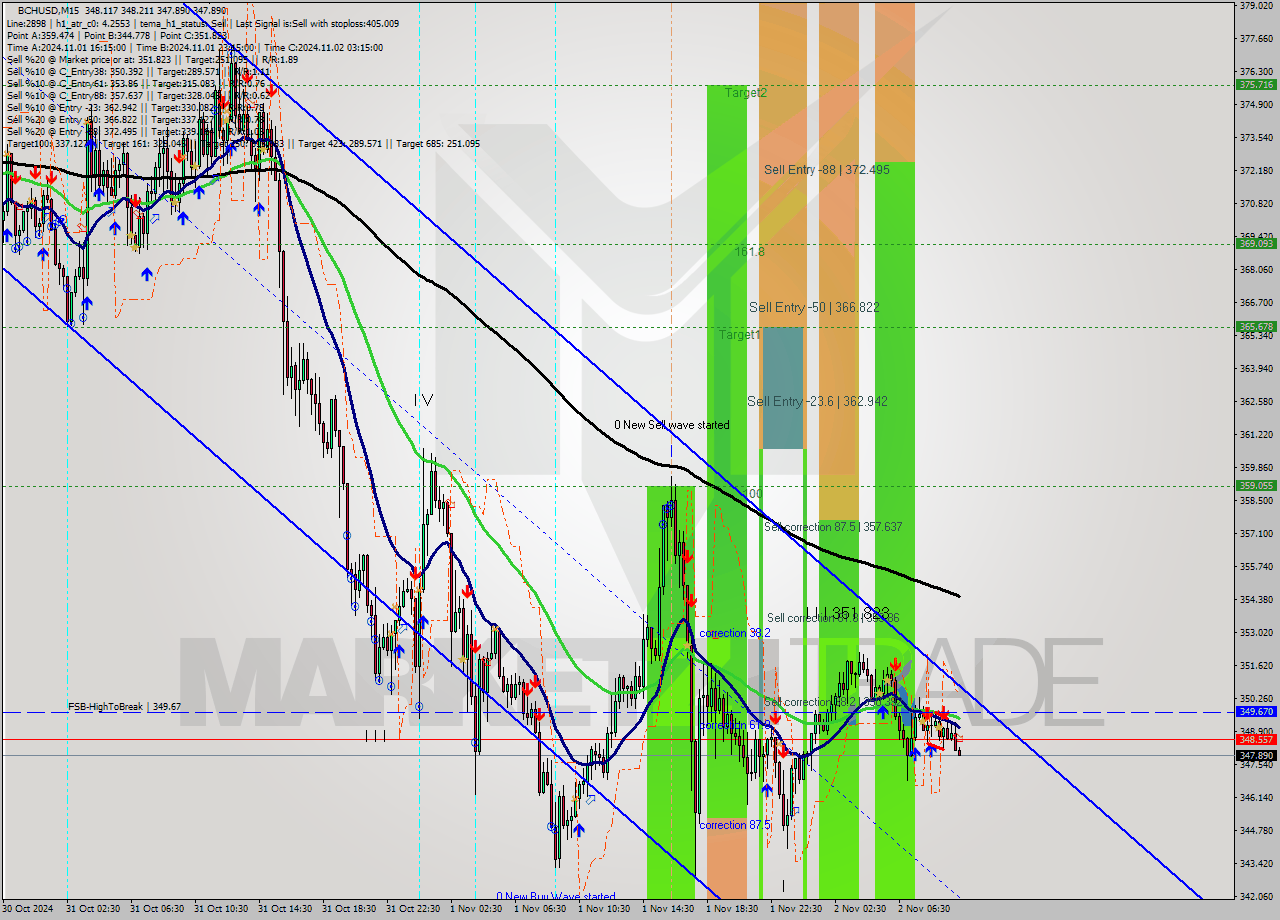
Task: Click the '1 Nov 02:30' time label
Action: 476,909
